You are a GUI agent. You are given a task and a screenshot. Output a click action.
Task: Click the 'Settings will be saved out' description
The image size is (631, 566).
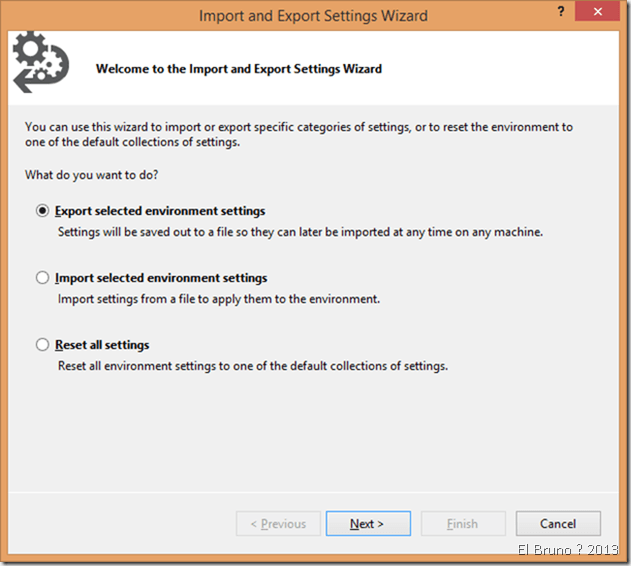[x=299, y=232]
